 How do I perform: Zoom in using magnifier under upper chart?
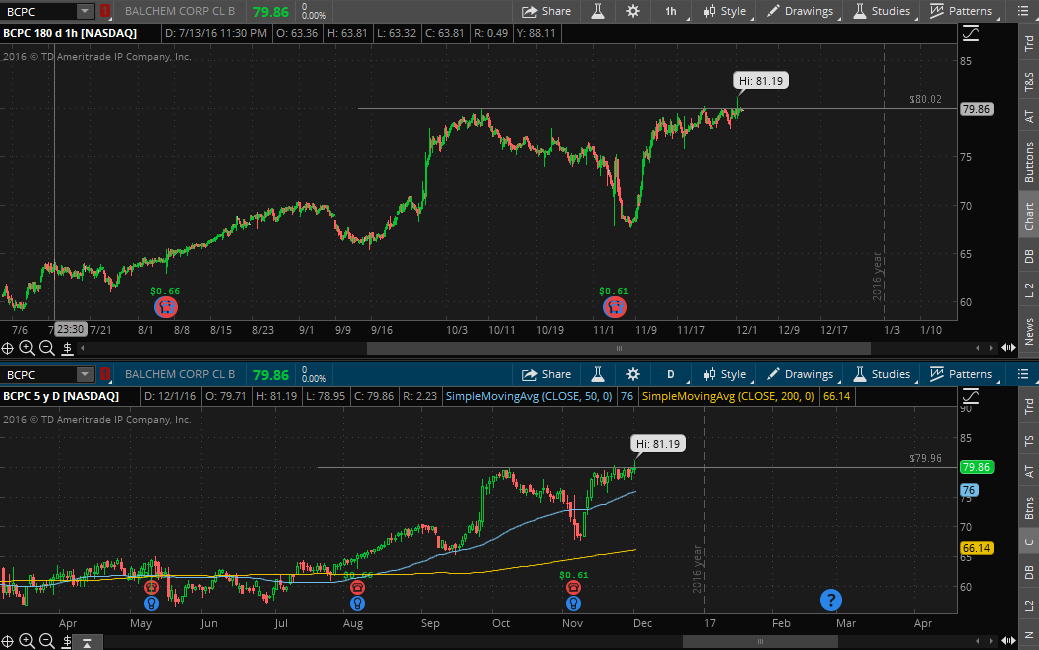click(x=27, y=348)
